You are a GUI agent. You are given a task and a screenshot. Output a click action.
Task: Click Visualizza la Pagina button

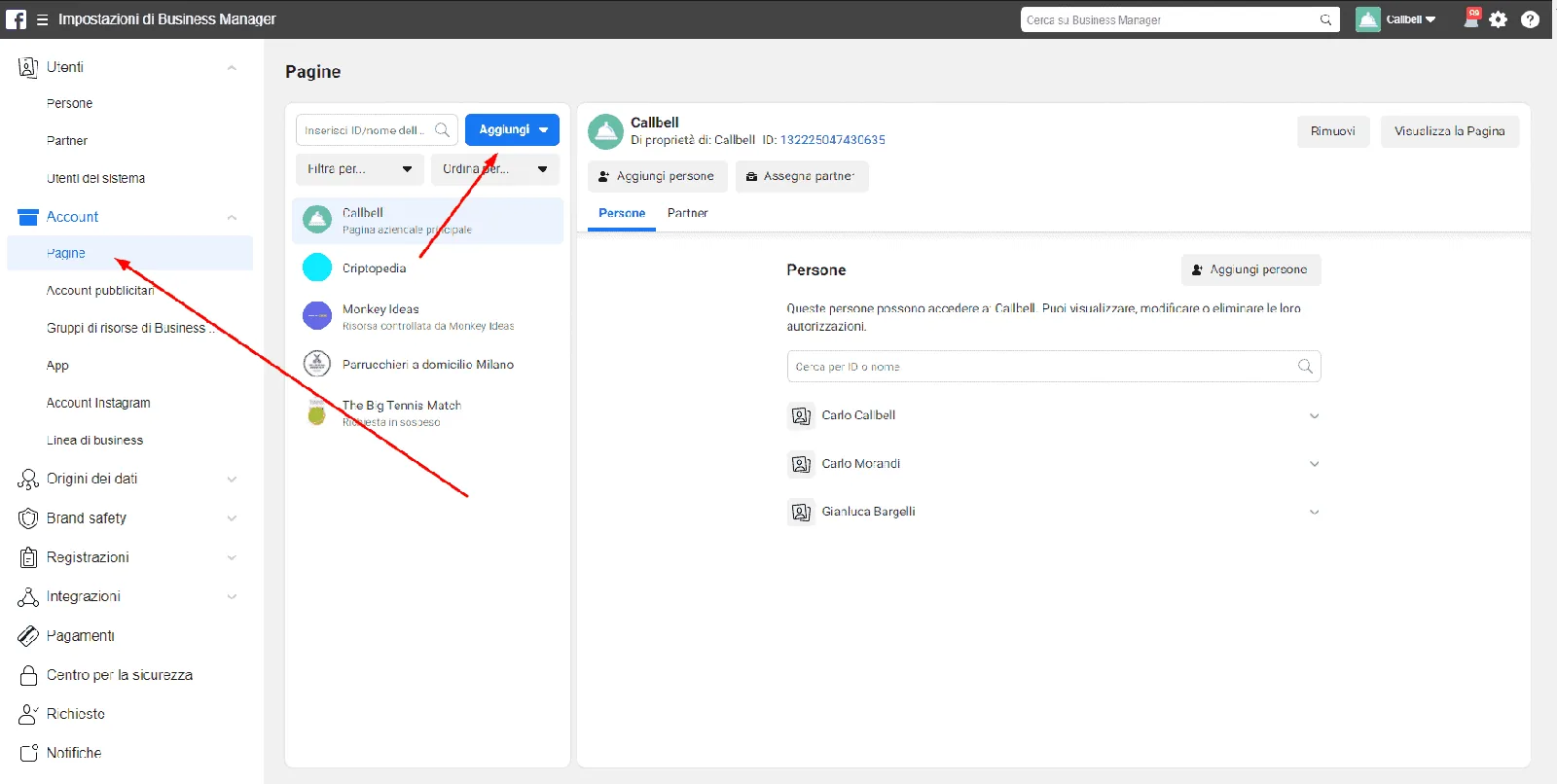(x=1450, y=131)
